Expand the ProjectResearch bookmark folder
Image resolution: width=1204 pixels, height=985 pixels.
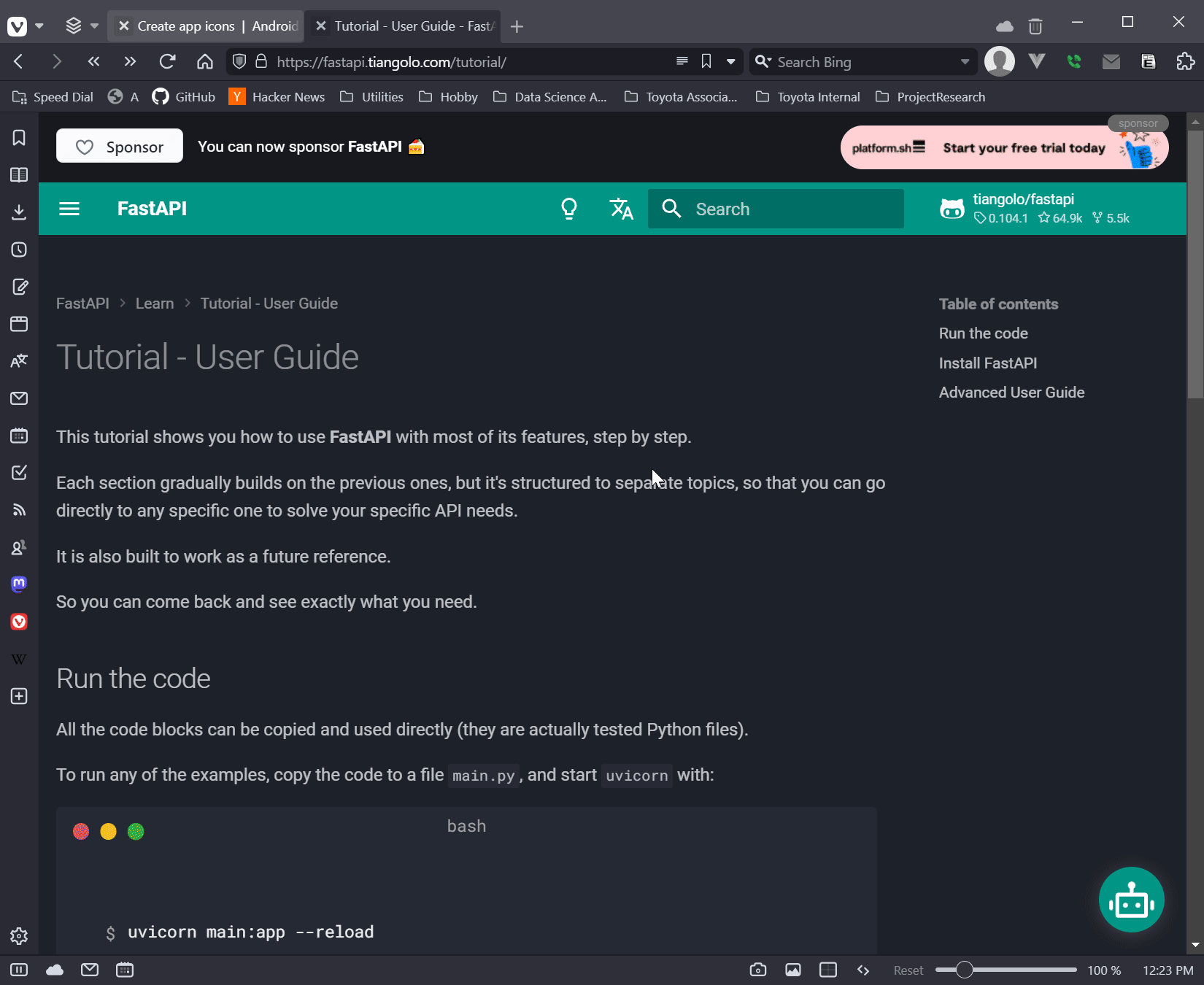coord(930,97)
